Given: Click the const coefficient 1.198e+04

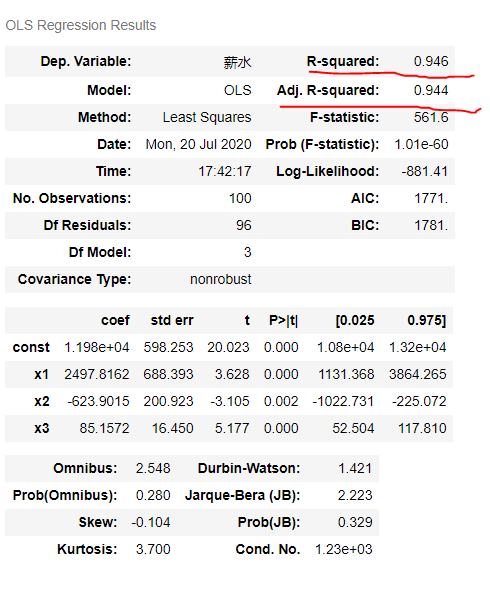Looking at the screenshot, I should [97, 347].
